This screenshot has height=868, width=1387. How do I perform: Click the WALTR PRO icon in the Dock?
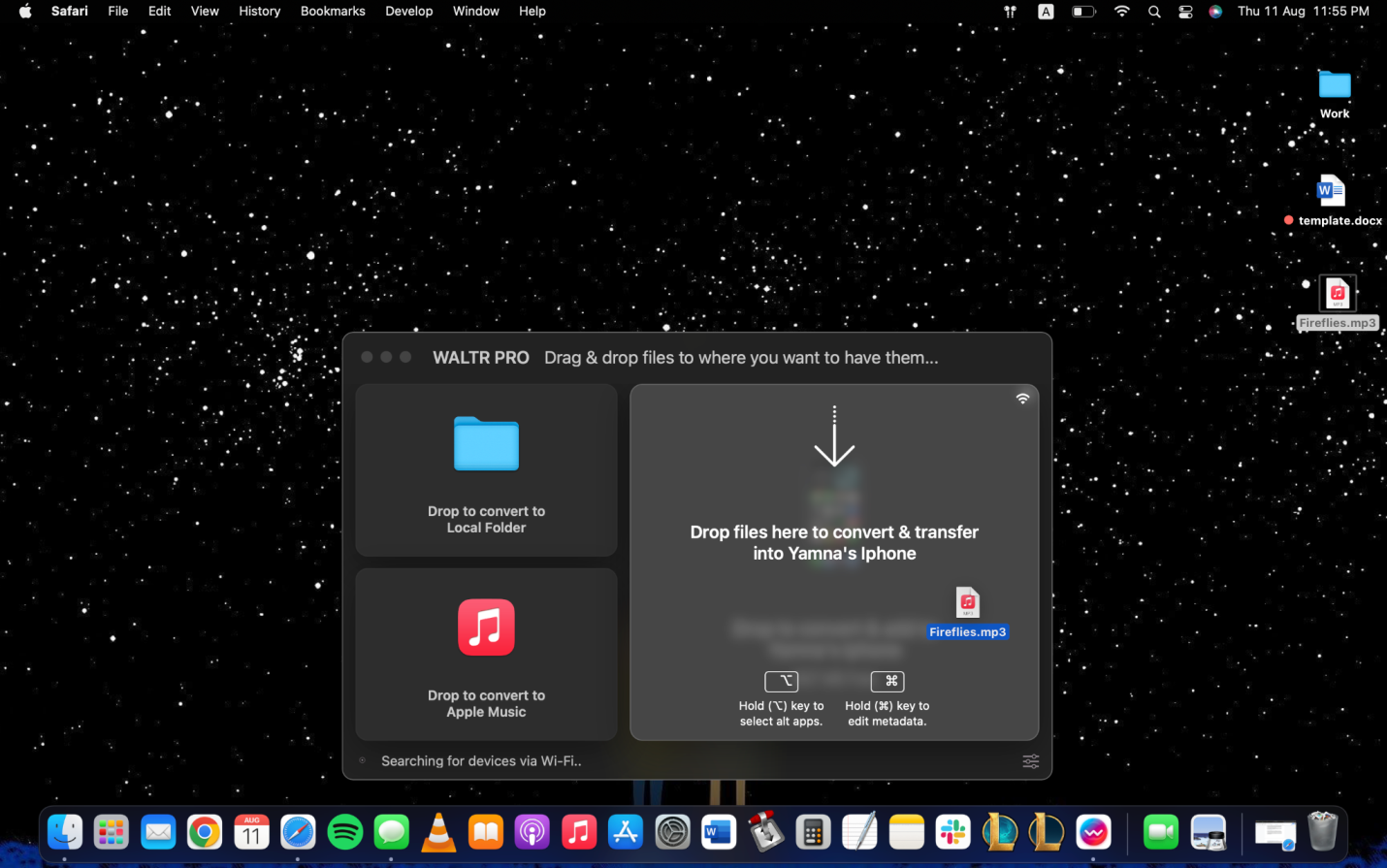[x=1093, y=832]
